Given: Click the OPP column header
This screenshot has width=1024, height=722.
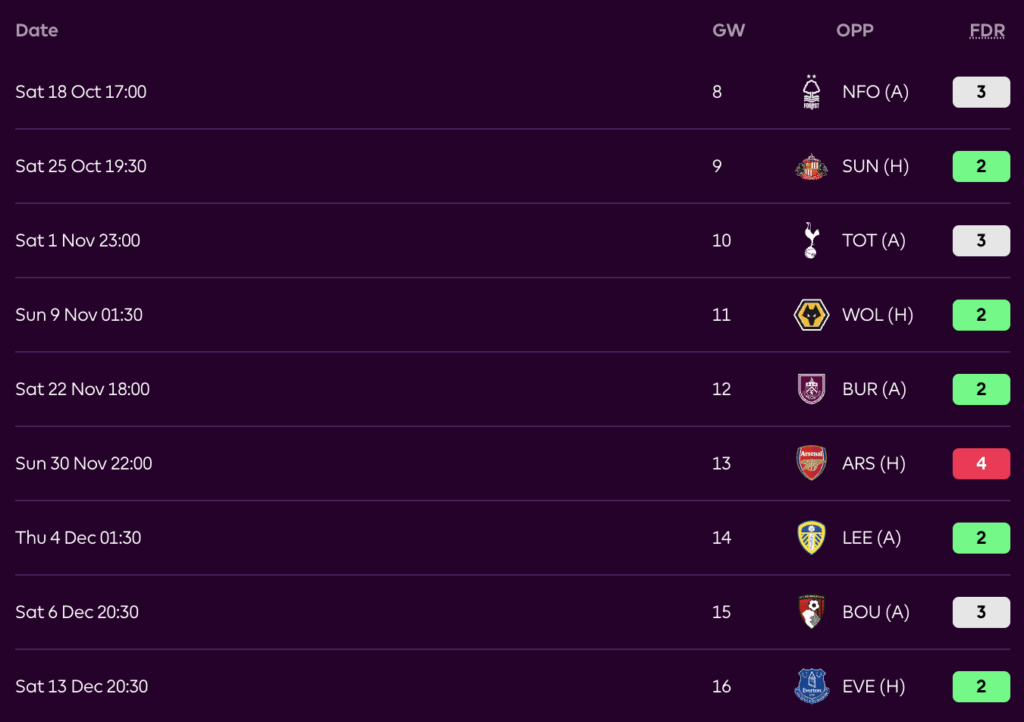Looking at the screenshot, I should click(855, 30).
